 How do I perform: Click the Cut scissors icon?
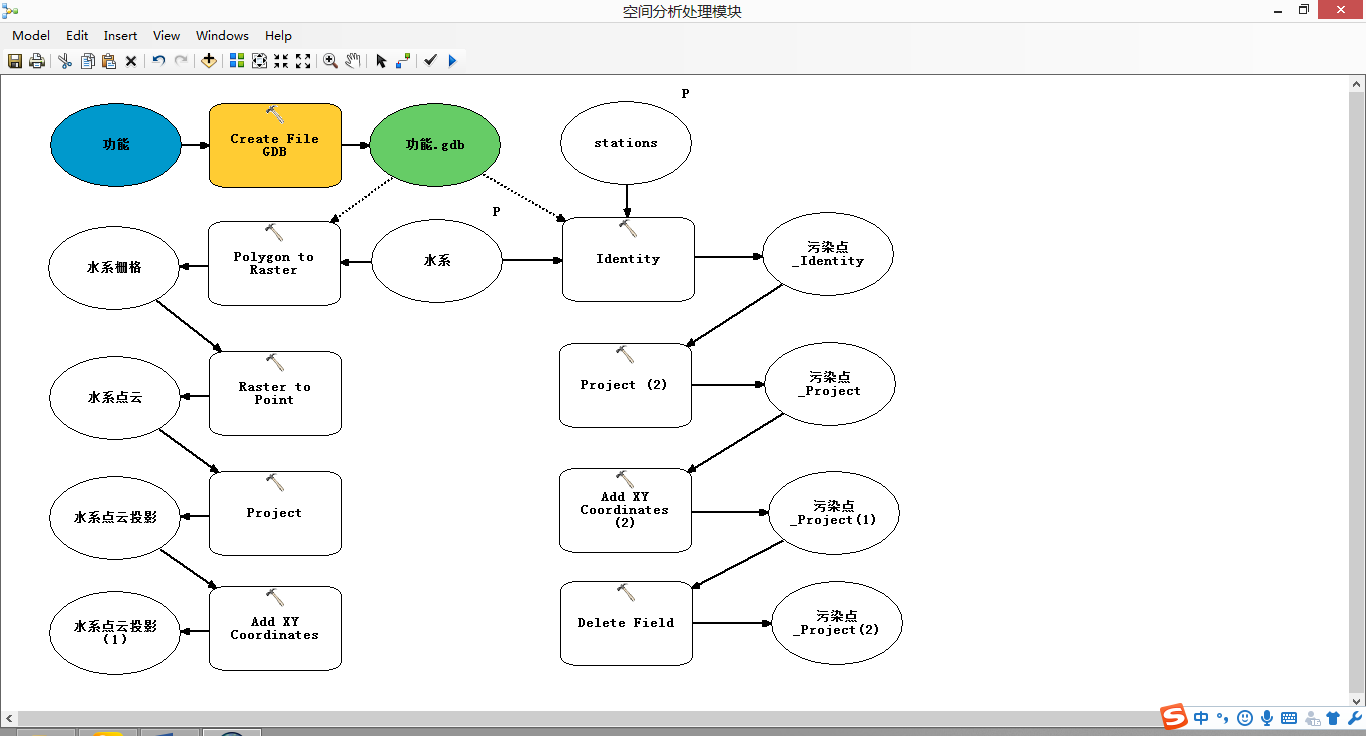tap(65, 61)
